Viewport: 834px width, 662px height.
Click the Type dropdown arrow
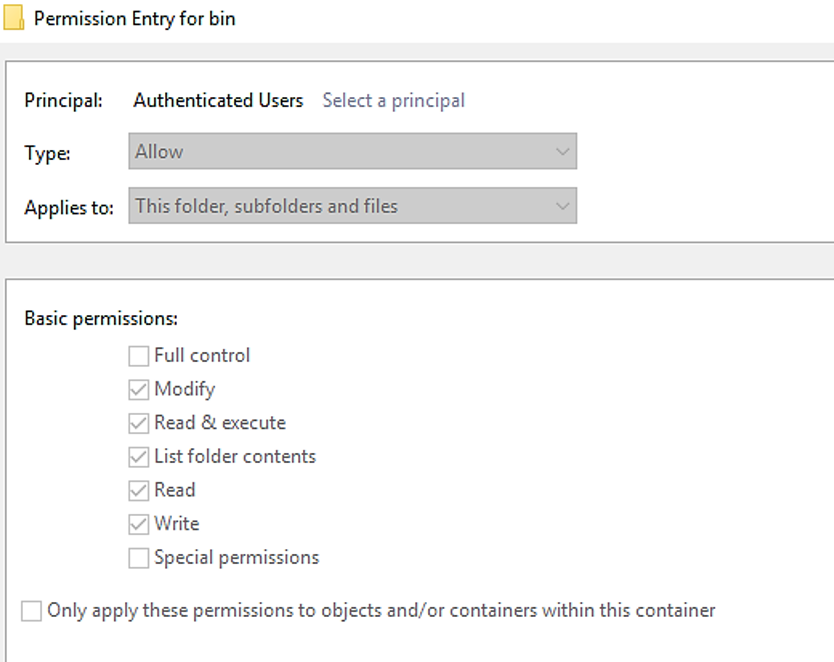tap(562, 151)
